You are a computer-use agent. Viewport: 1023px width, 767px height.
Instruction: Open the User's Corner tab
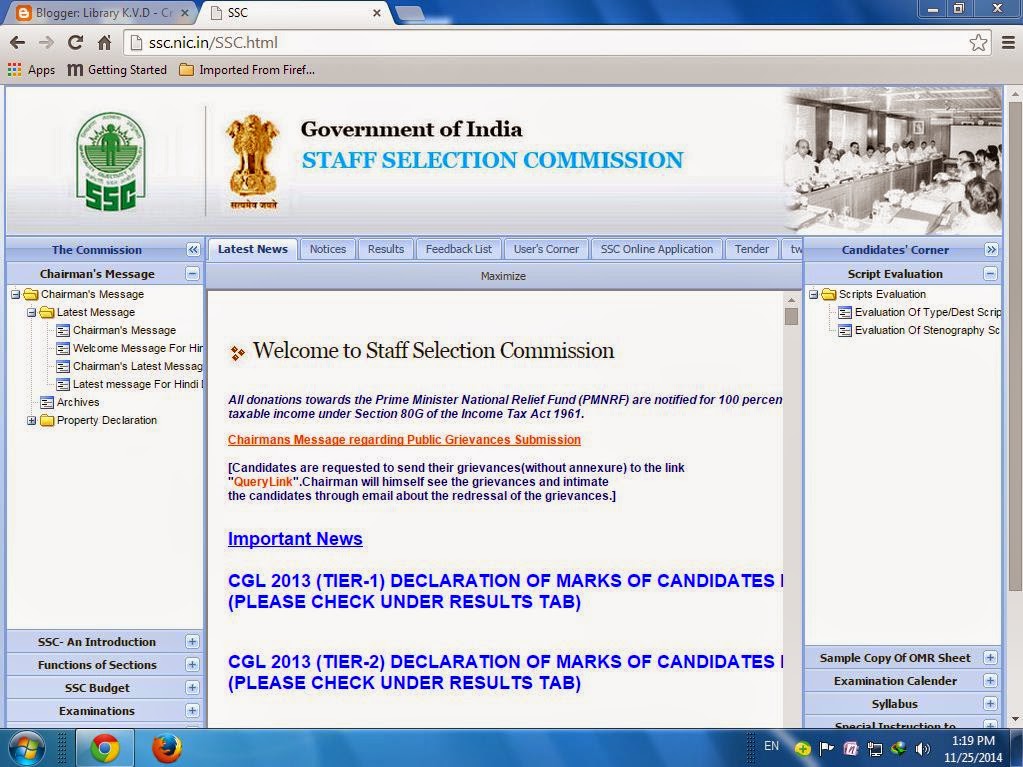[546, 249]
